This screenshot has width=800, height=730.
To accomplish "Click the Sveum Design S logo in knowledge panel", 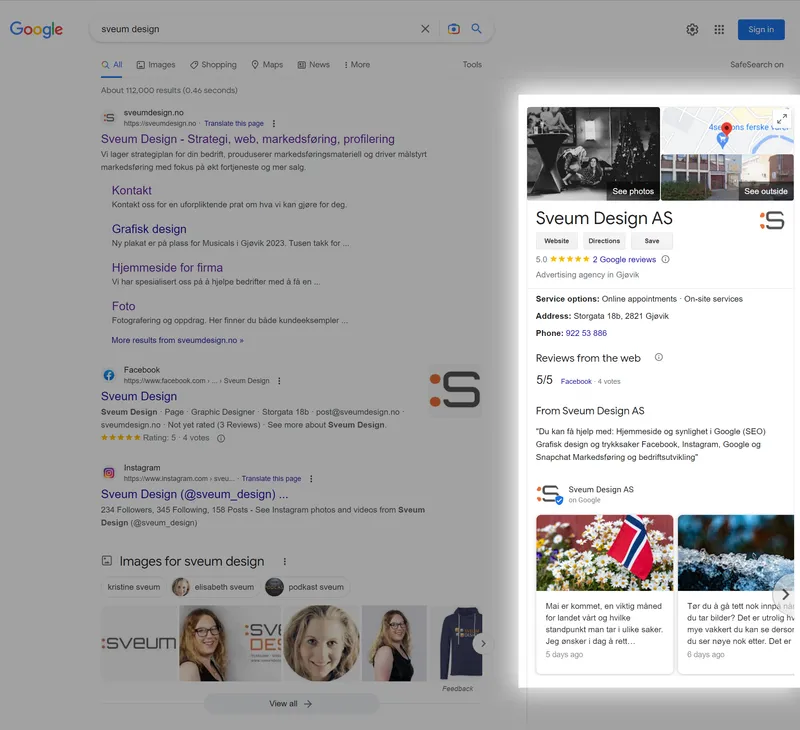I will point(772,220).
